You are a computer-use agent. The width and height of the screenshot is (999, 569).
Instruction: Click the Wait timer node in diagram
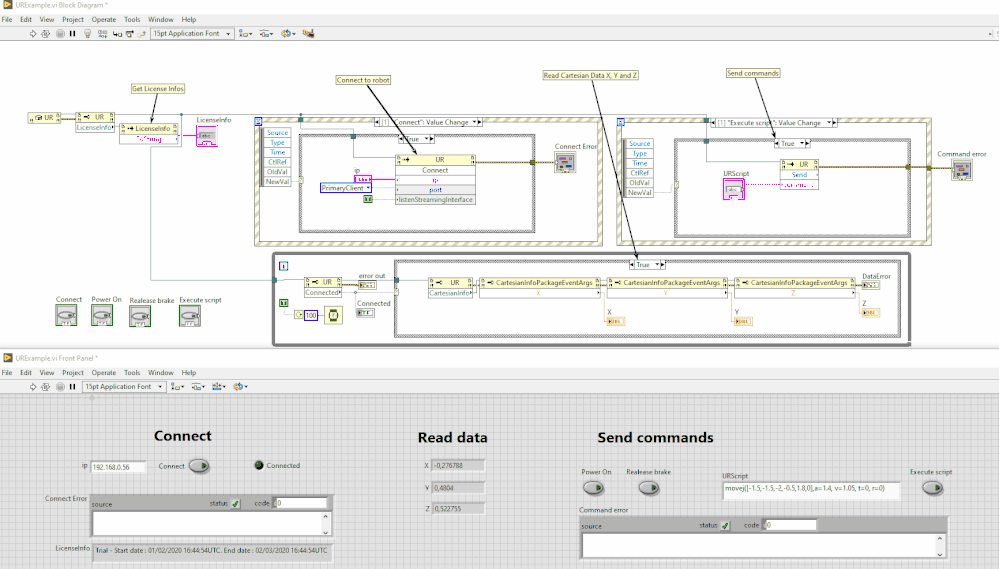tap(332, 316)
